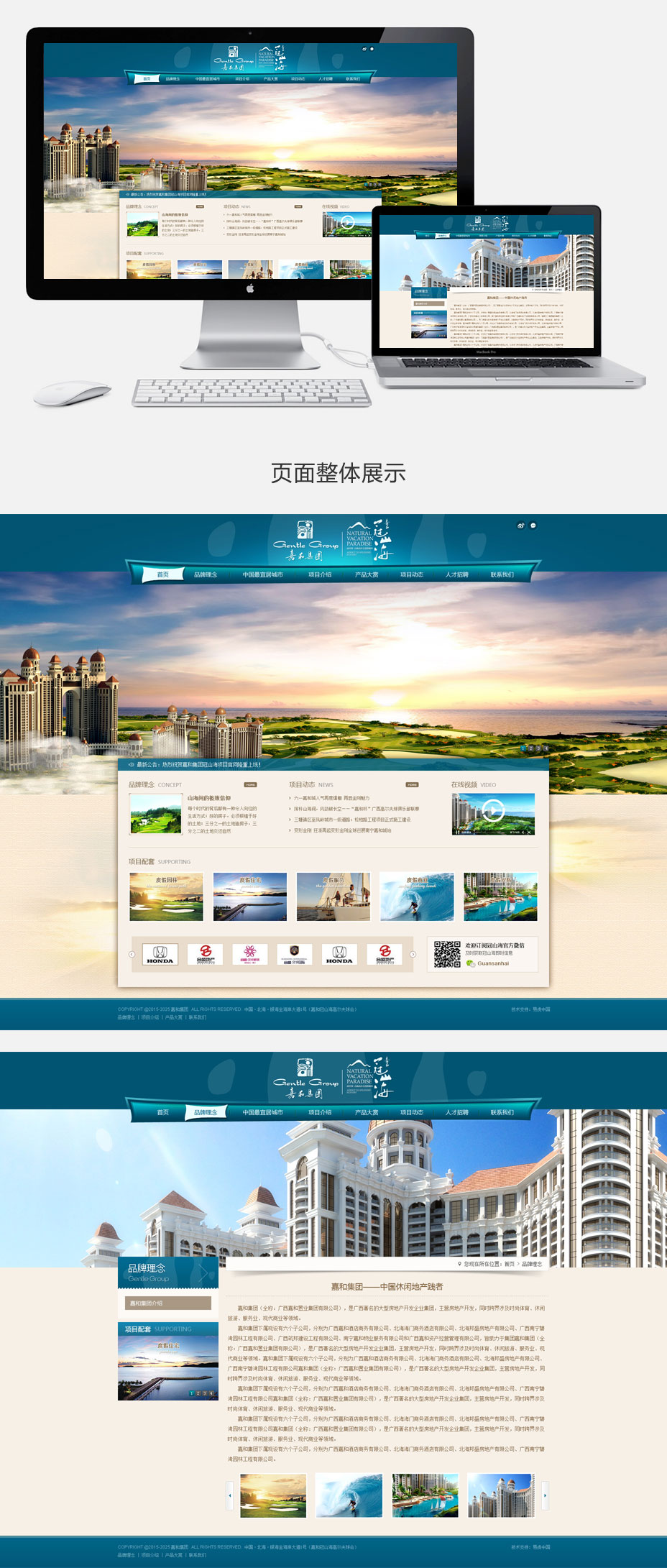Select slide 4 dot on home banner

(545, 748)
